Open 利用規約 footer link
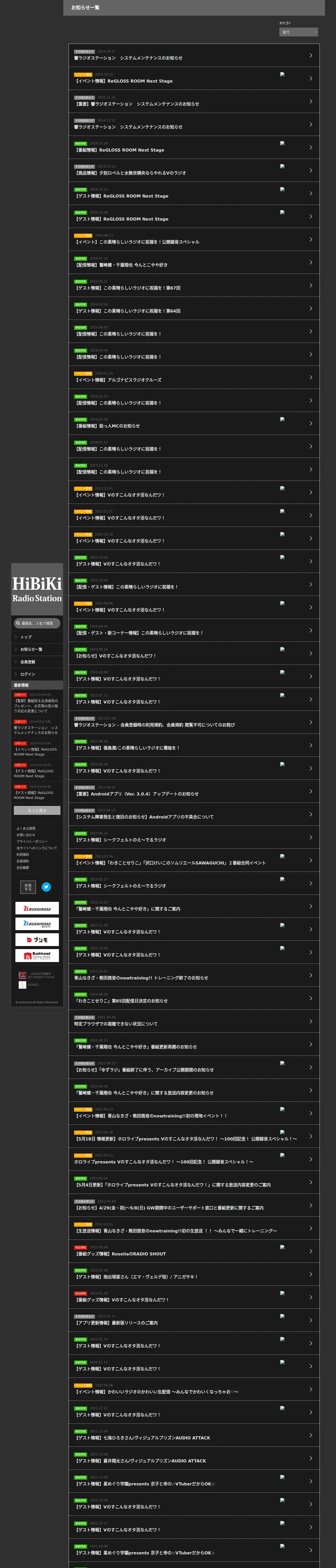The width and height of the screenshot is (336, 1568). pyautogui.click(x=23, y=855)
